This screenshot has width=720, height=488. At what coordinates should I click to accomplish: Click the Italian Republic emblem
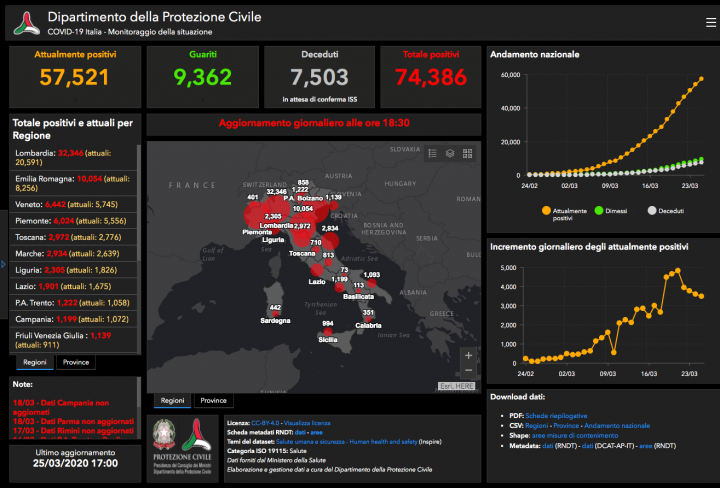click(167, 436)
